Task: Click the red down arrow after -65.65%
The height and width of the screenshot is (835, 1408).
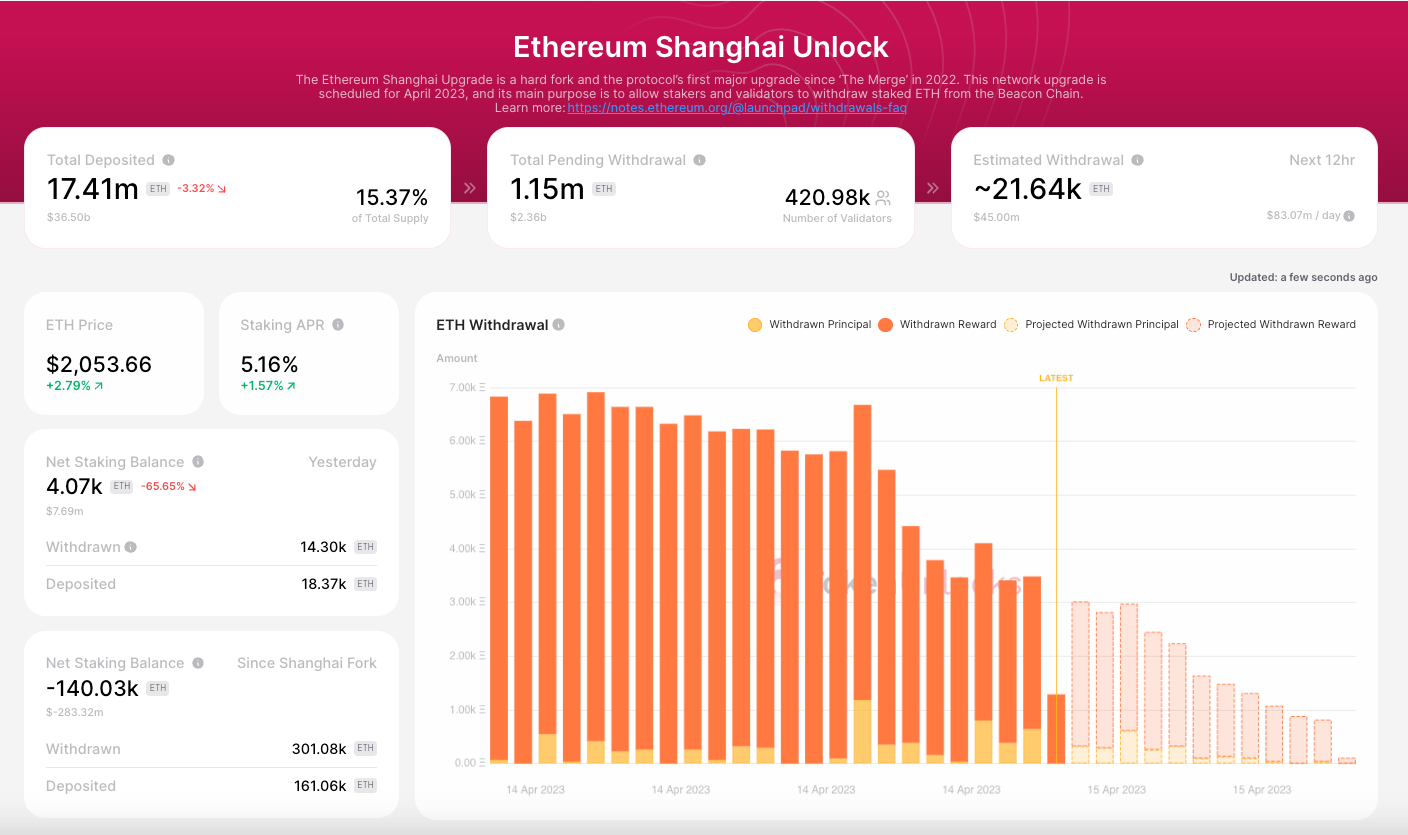Action: point(192,486)
